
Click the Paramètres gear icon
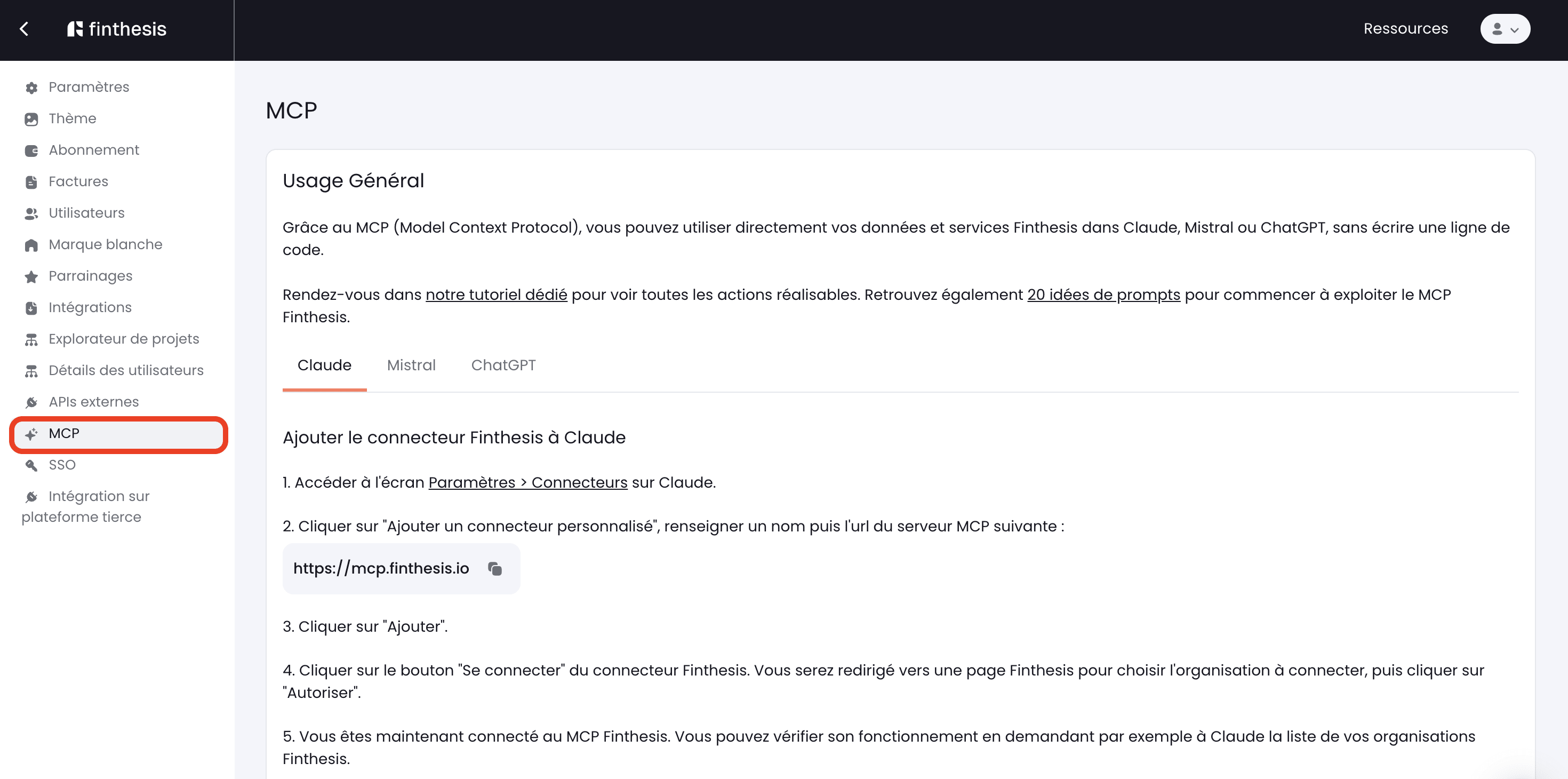click(x=31, y=88)
